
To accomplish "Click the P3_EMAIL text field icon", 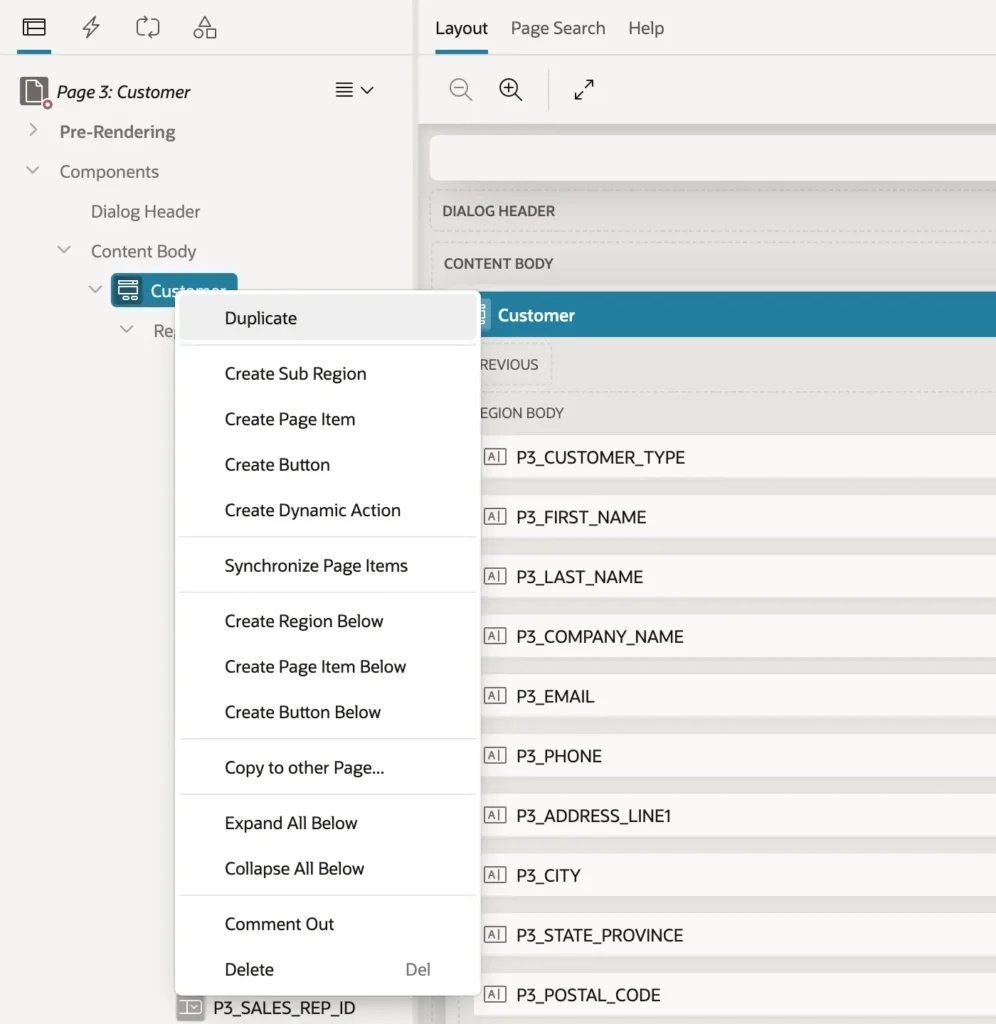I will coord(494,696).
